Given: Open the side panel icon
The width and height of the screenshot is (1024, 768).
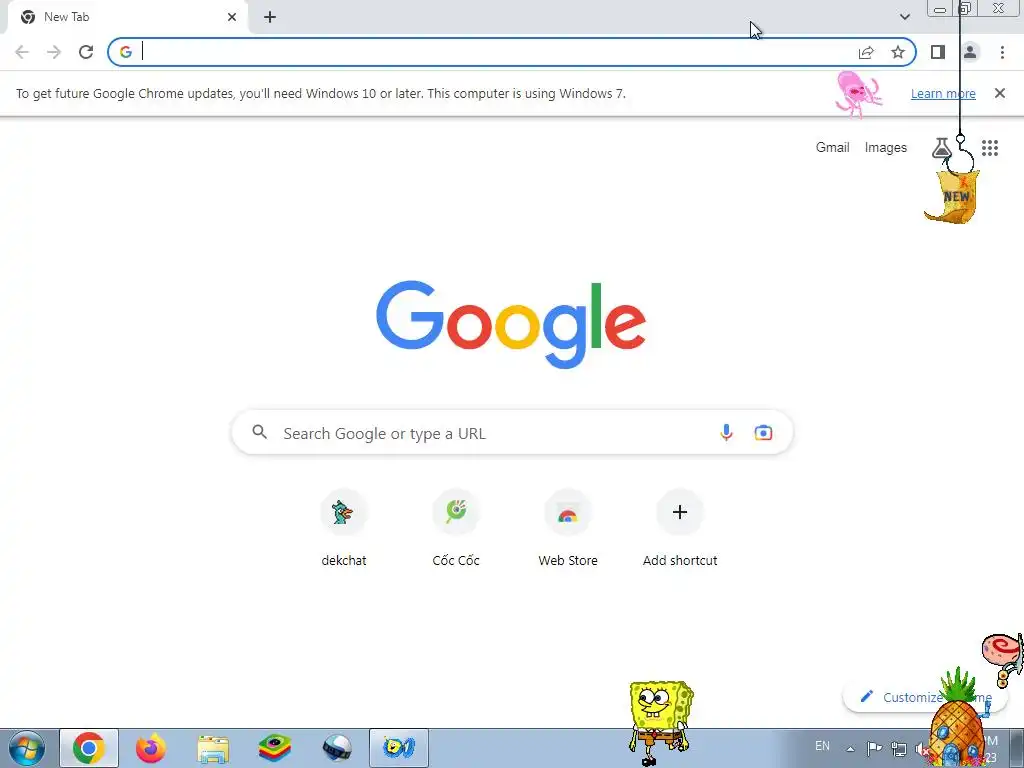Looking at the screenshot, I should [x=938, y=52].
